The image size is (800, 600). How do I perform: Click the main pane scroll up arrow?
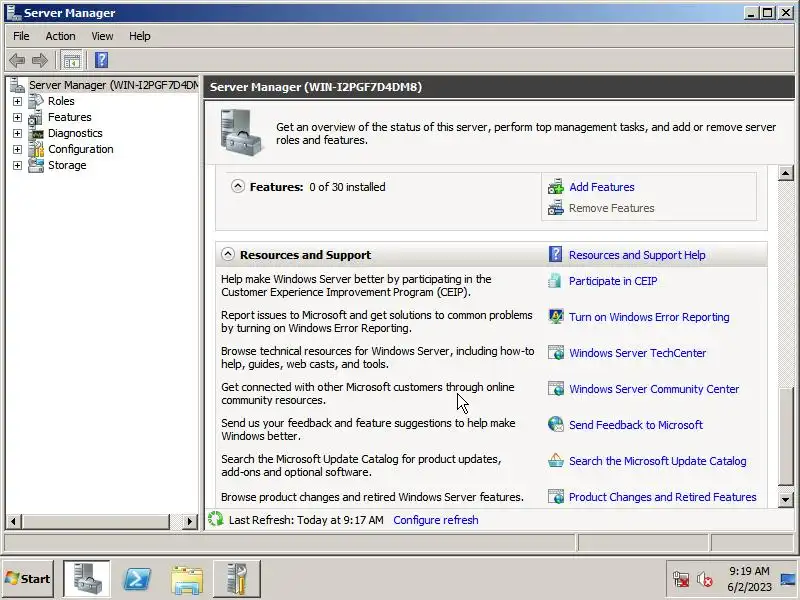click(786, 173)
